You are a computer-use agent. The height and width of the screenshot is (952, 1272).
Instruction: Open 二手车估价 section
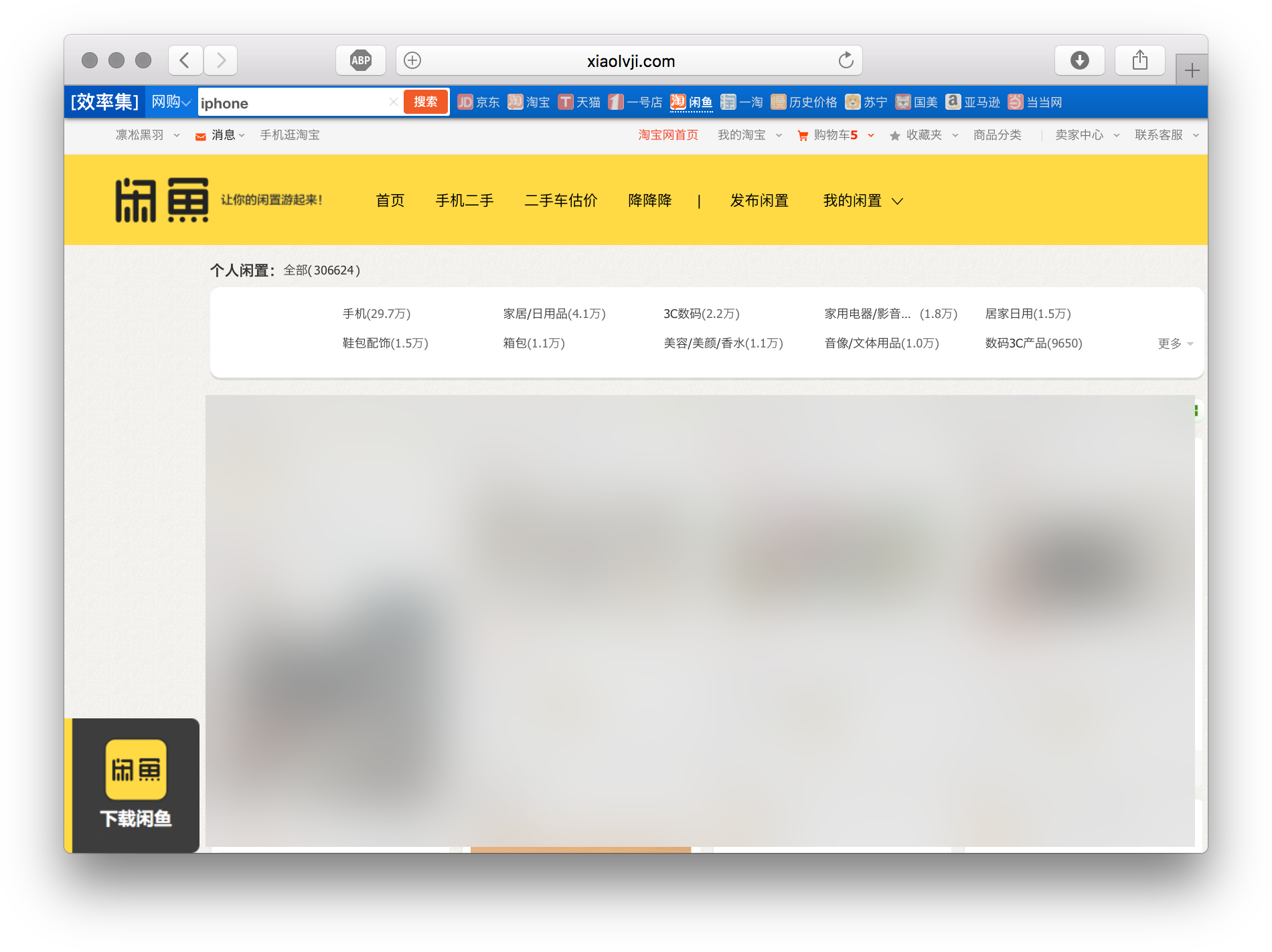pos(561,201)
